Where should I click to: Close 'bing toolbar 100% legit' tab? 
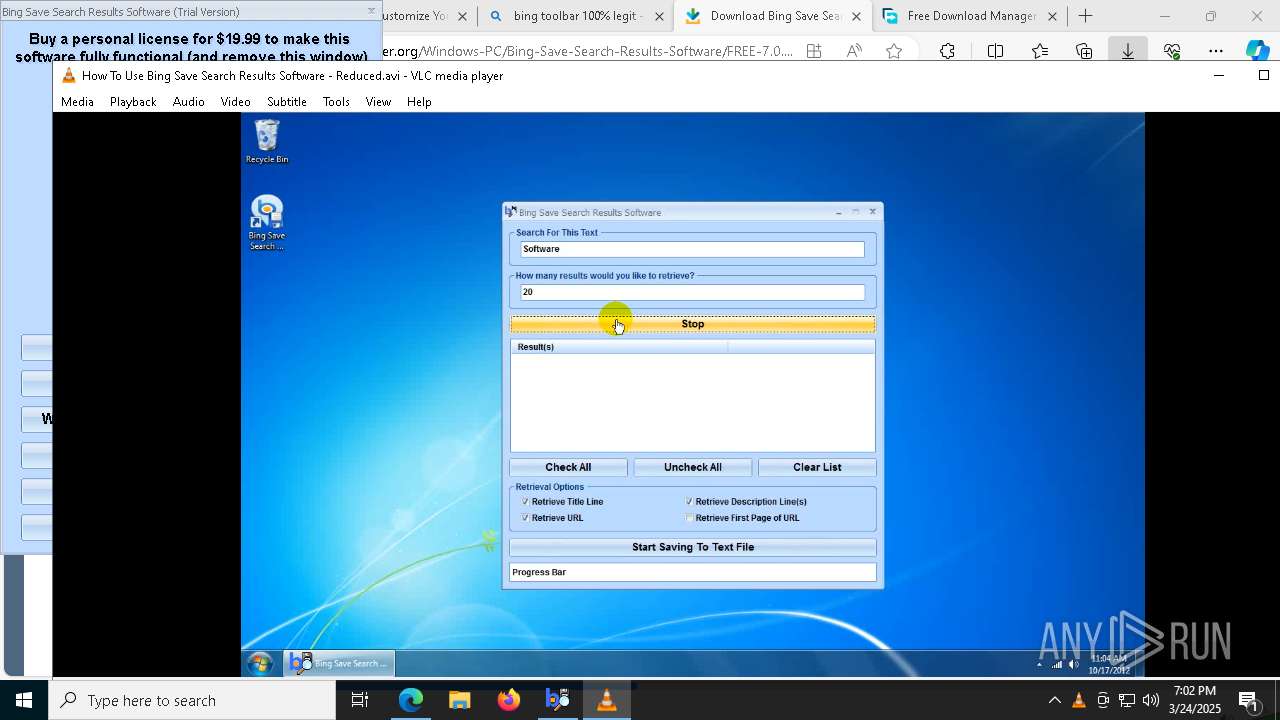[659, 16]
